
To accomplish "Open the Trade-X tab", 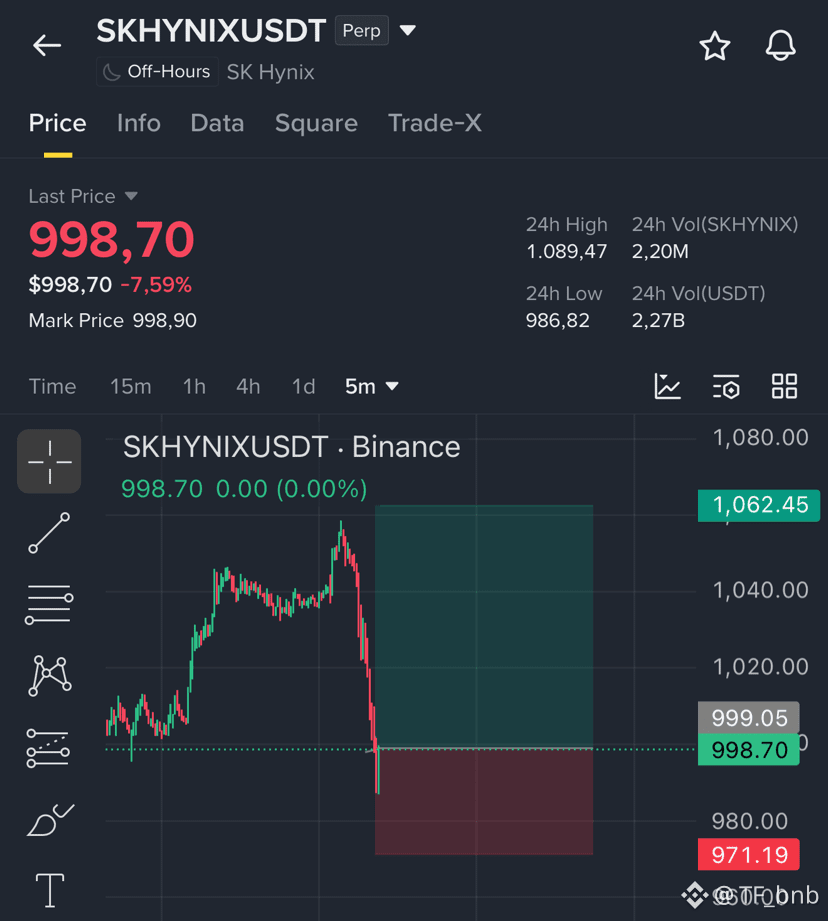I will coord(435,123).
